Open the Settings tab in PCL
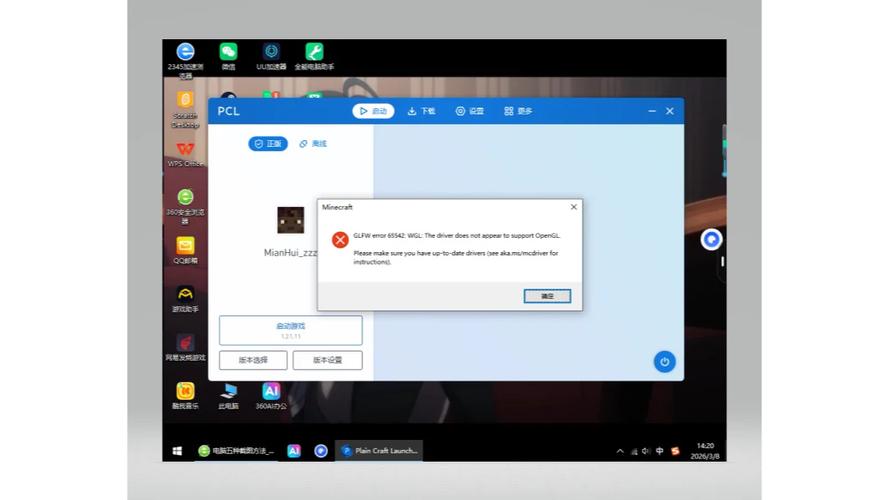Viewport: 889px width, 500px height. [469, 111]
